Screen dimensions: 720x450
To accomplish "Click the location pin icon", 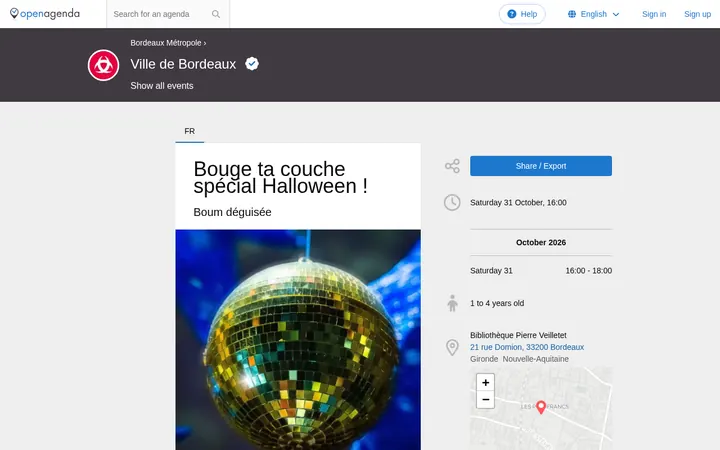I will click(452, 348).
